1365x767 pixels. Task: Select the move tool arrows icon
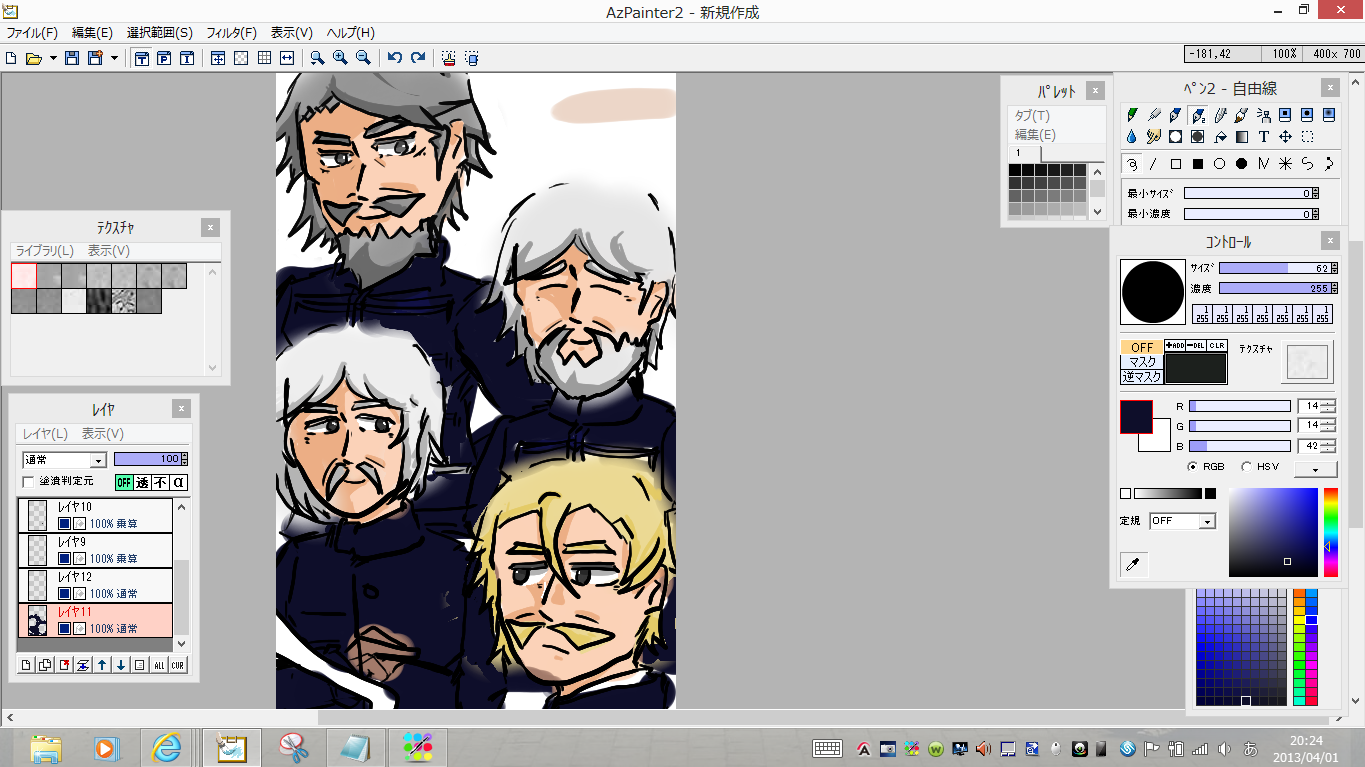click(1285, 137)
